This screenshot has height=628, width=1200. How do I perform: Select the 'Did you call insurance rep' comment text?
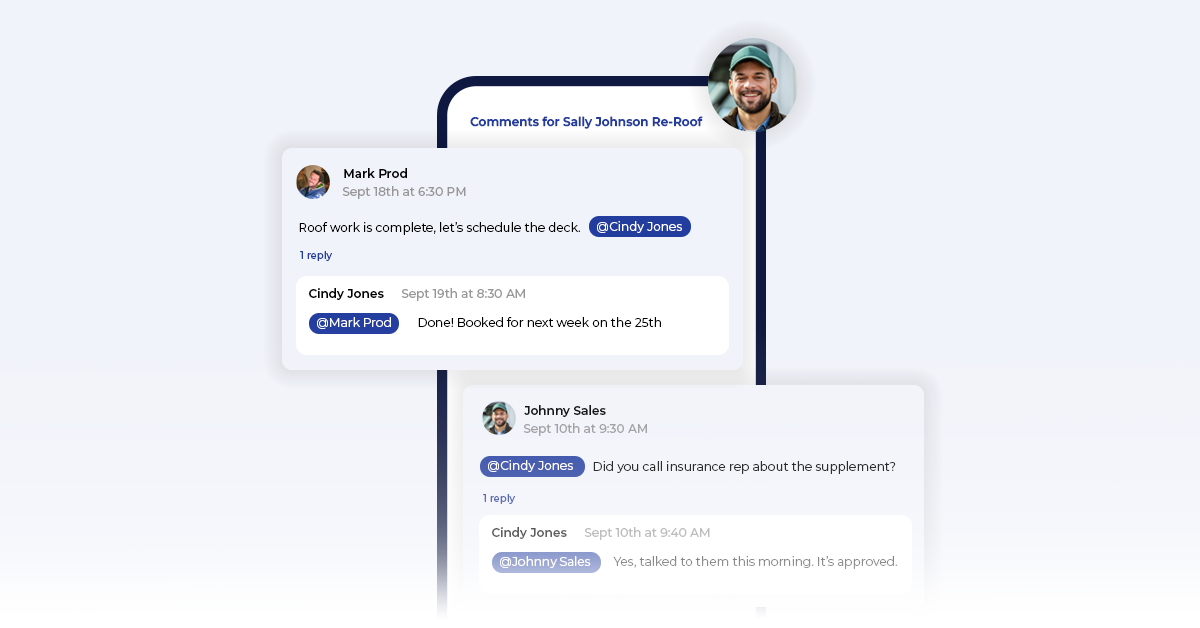(x=744, y=467)
